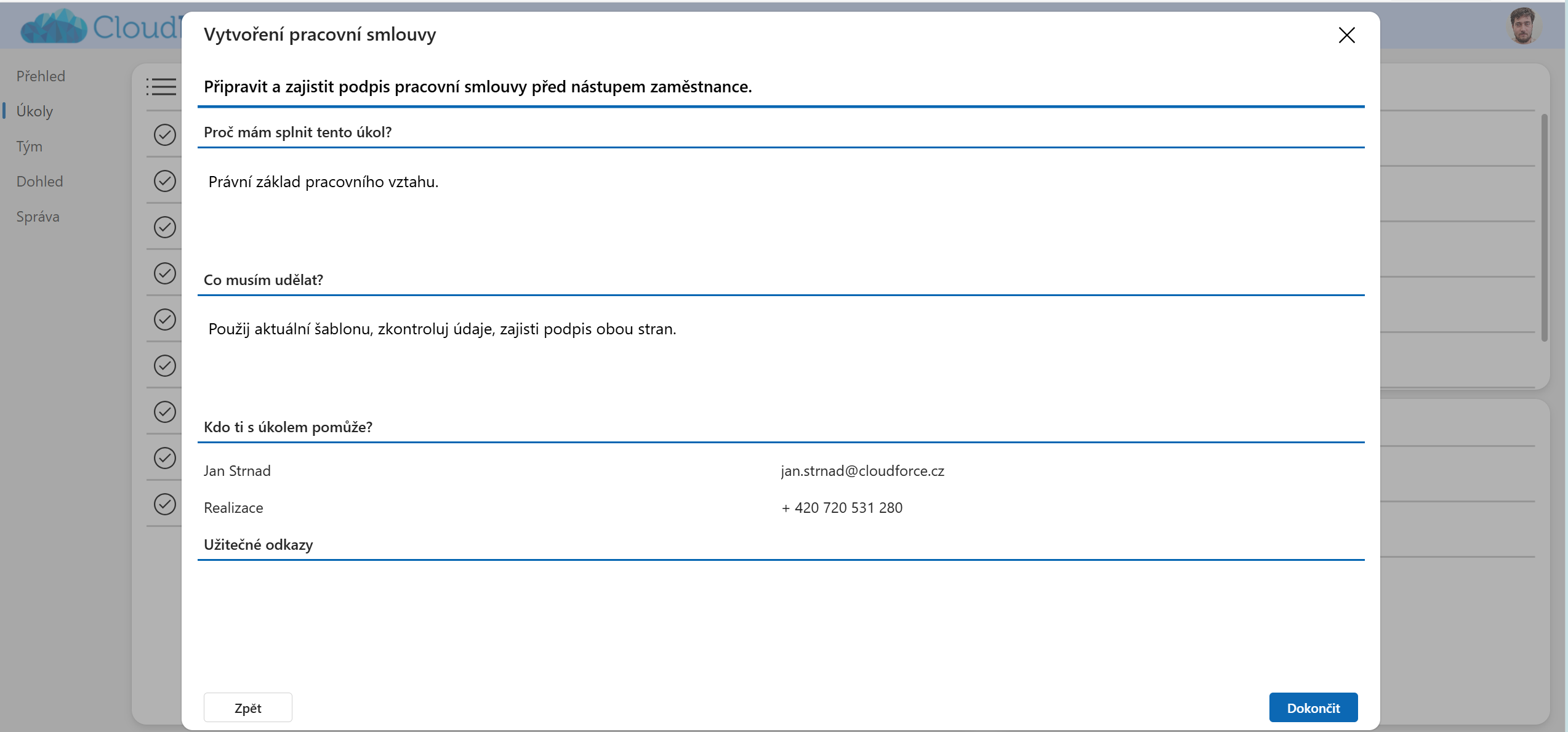Image resolution: width=1568 pixels, height=732 pixels.
Task: Click the vertical scrollbar on right panel
Action: pos(1544,228)
